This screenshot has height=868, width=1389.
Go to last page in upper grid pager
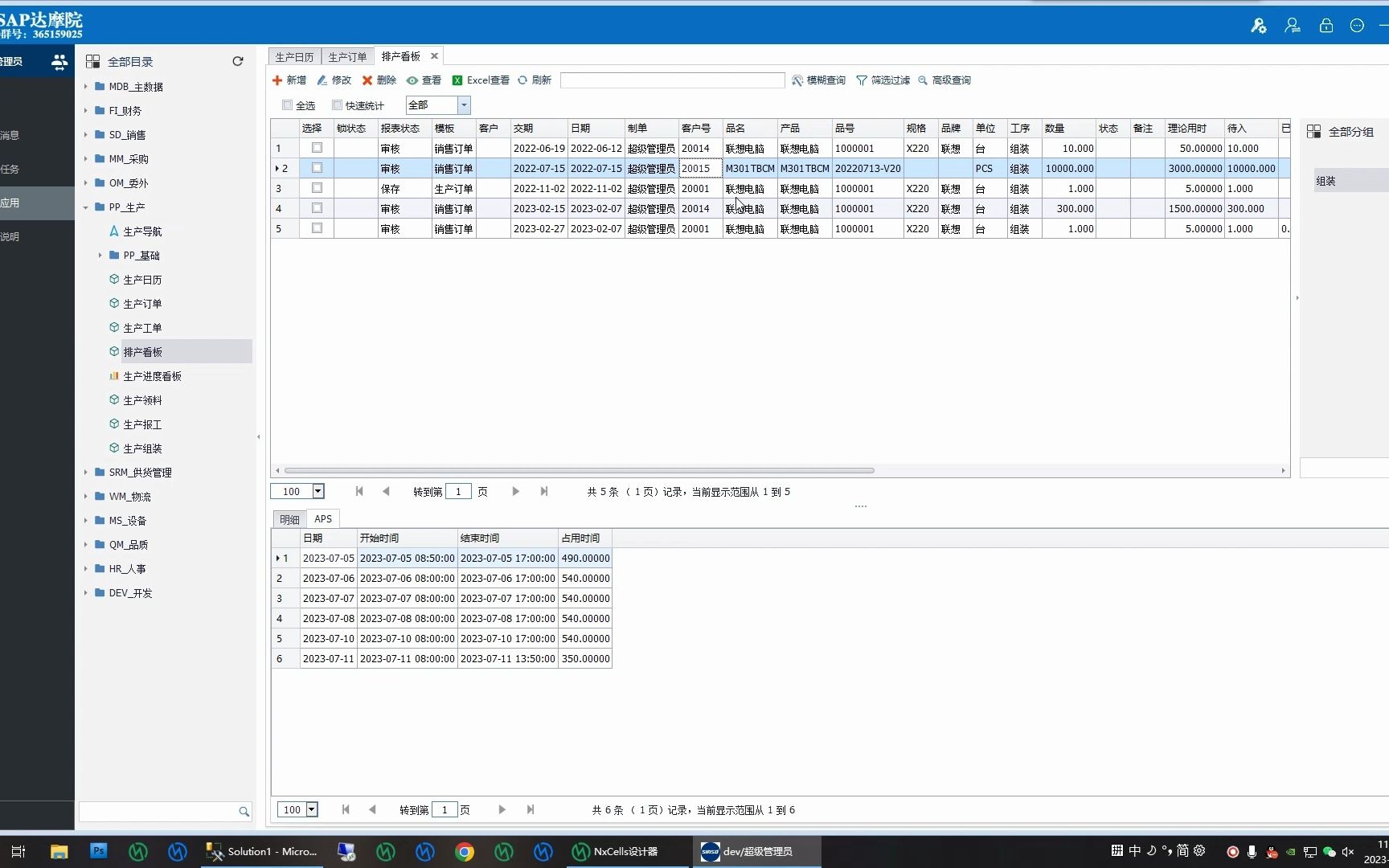click(x=544, y=491)
